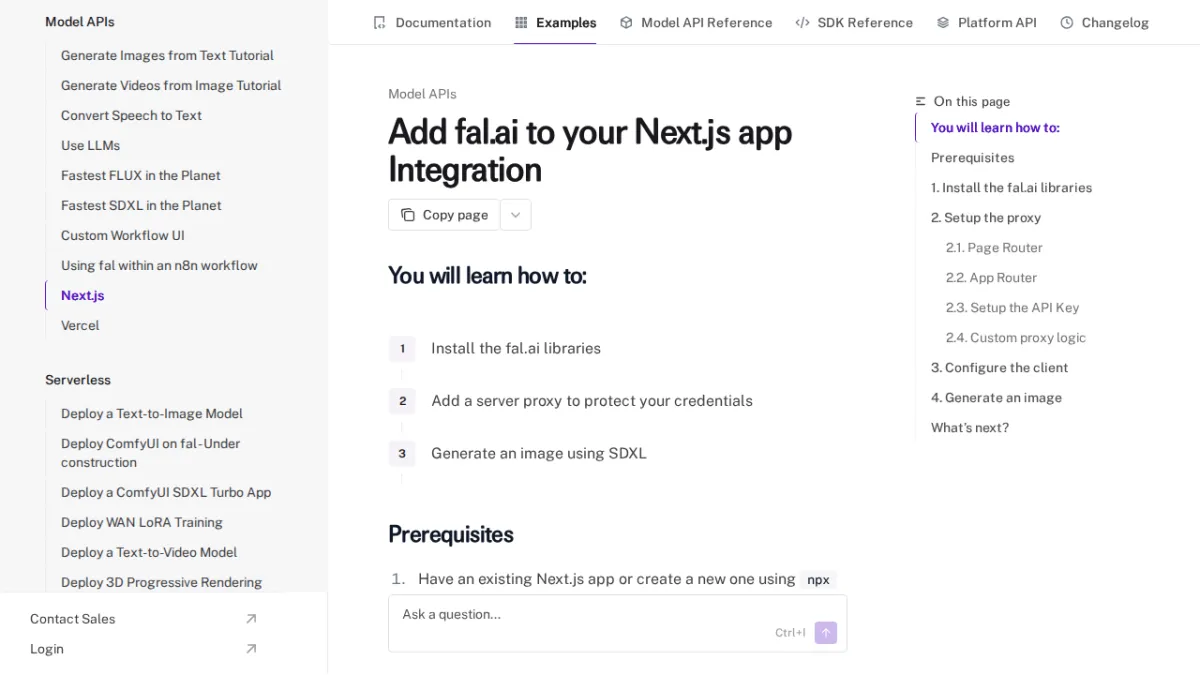Jump to 'You will learn how to:' section

[x=995, y=127]
